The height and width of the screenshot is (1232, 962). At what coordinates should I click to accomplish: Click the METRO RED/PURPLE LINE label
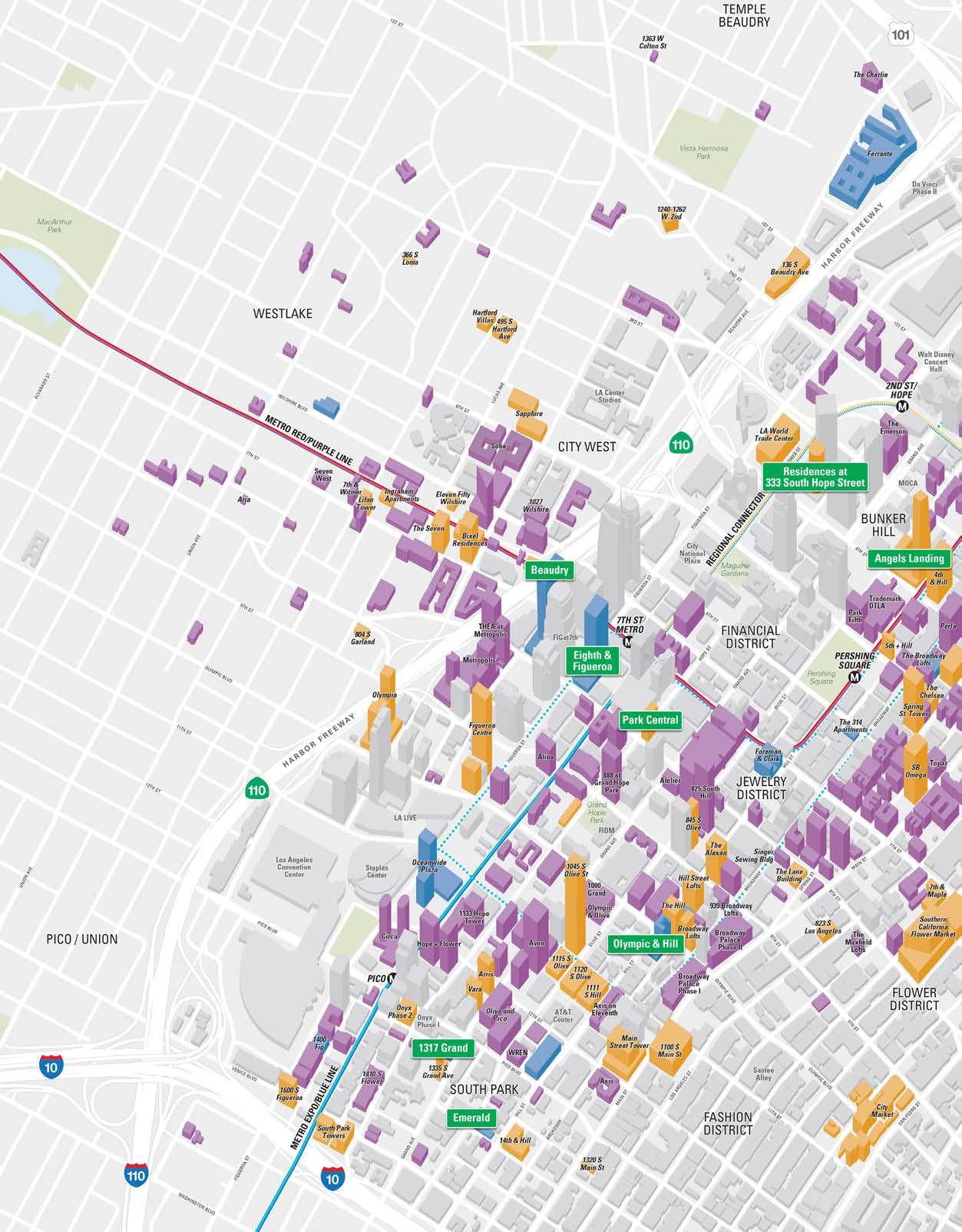pos(309,441)
